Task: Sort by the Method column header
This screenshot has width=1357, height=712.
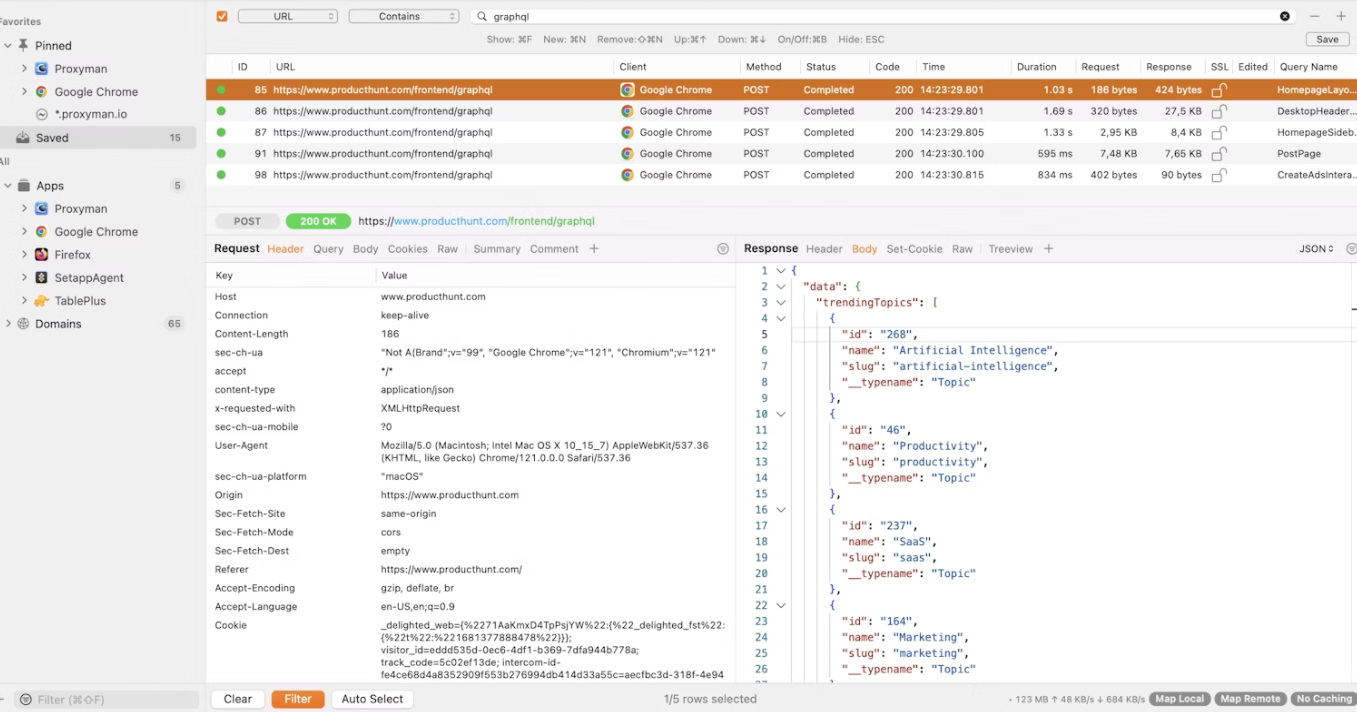Action: click(763, 67)
